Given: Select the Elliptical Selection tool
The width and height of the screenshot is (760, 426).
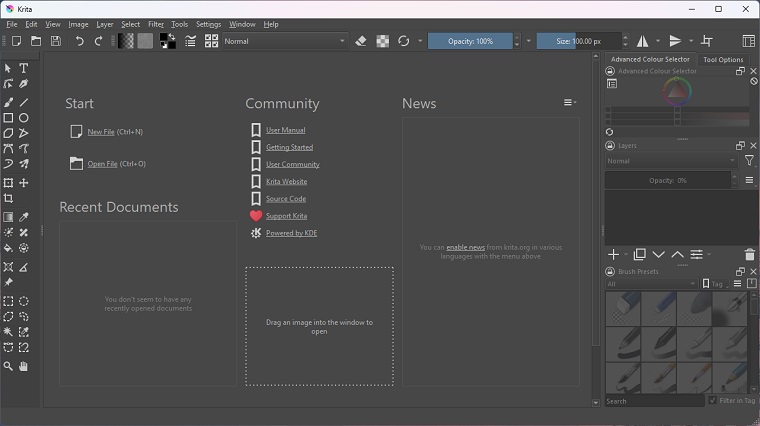Looking at the screenshot, I should (x=23, y=301).
